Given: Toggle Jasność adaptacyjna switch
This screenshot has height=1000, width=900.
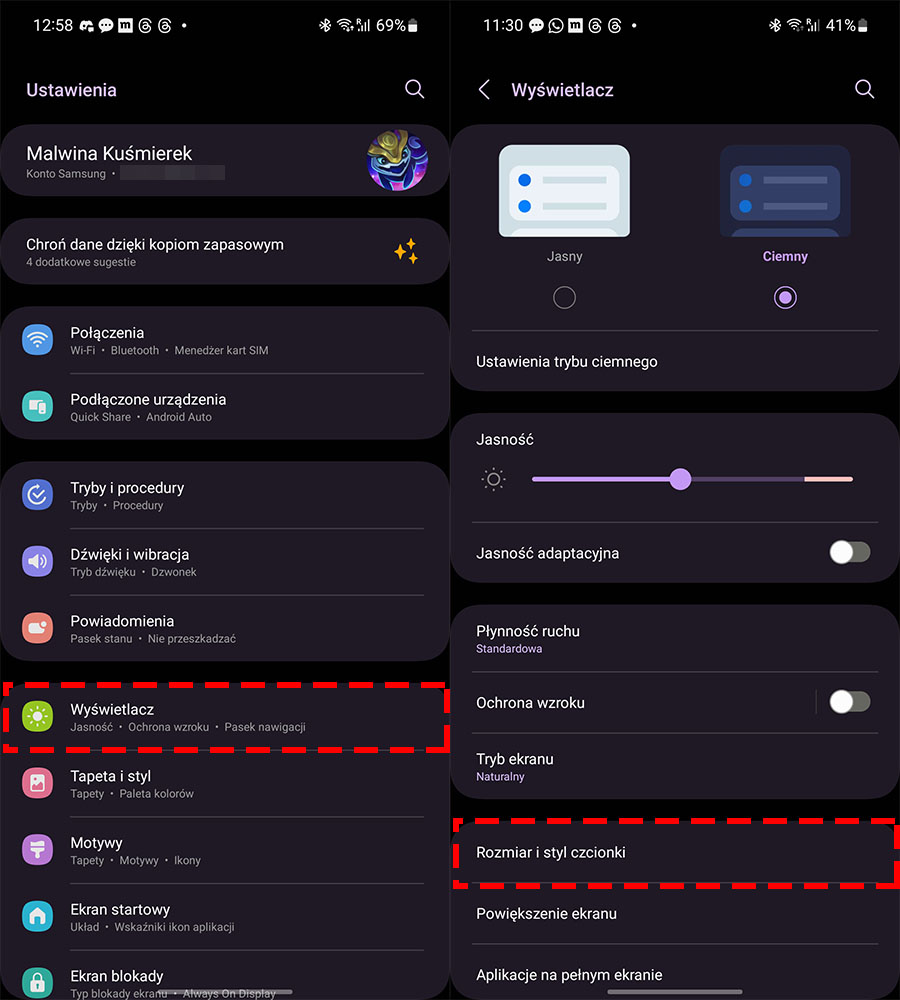Looking at the screenshot, I should pos(850,552).
